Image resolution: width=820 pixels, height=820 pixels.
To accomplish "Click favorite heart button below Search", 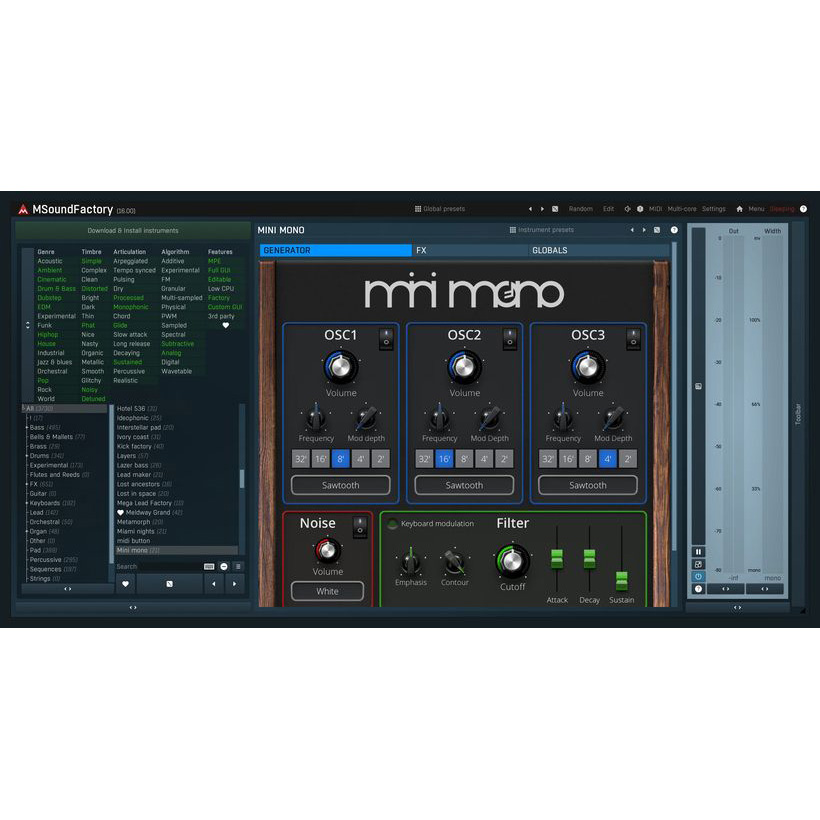I will 126,584.
